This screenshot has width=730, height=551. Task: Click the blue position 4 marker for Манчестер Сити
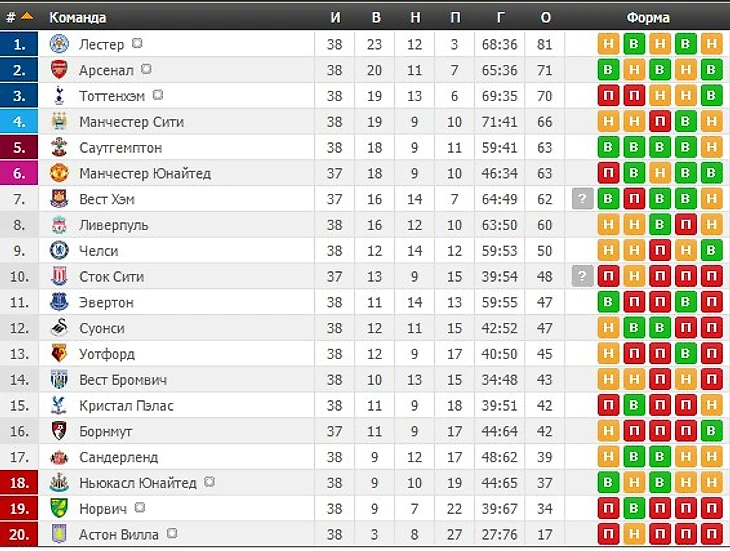coord(19,122)
